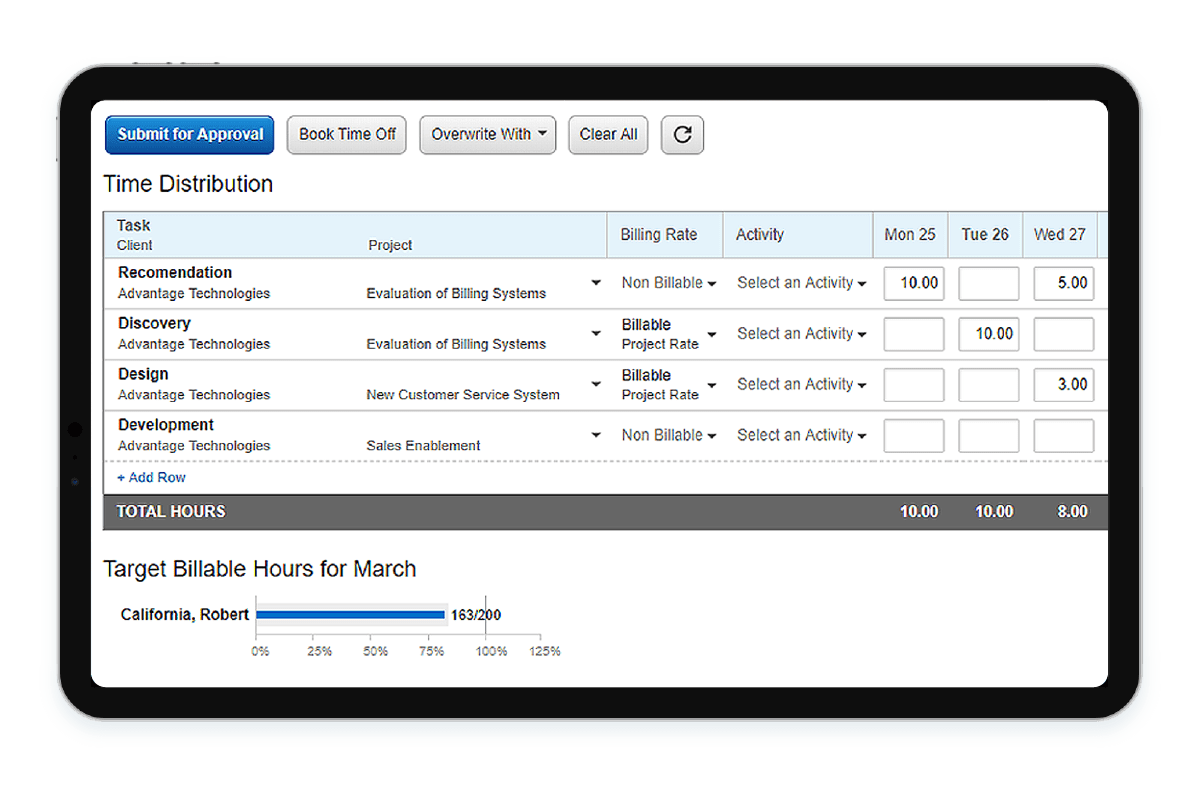Viewport: 1200px width, 800px height.
Task: Click the blue billable hours progress bar
Action: point(350,615)
